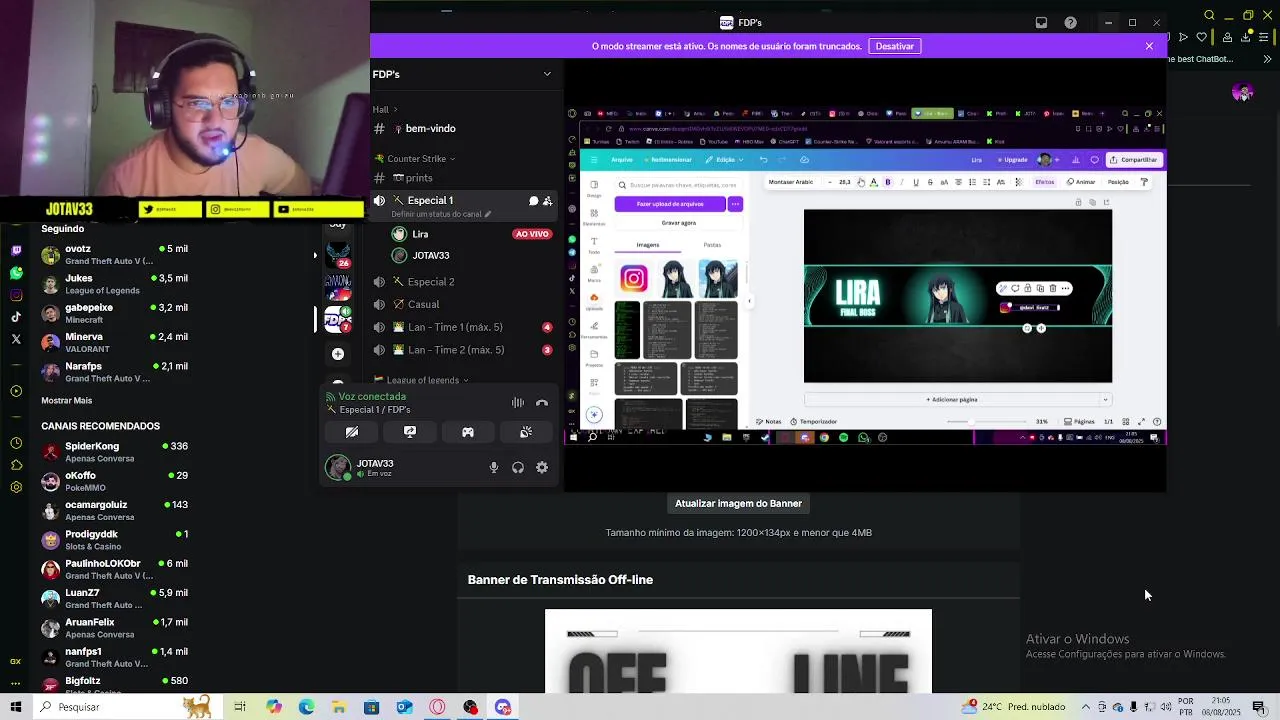Screen dimensions: 1280x720
Task: Open the Prodigyddk recommended channel
Action: coord(114,540)
